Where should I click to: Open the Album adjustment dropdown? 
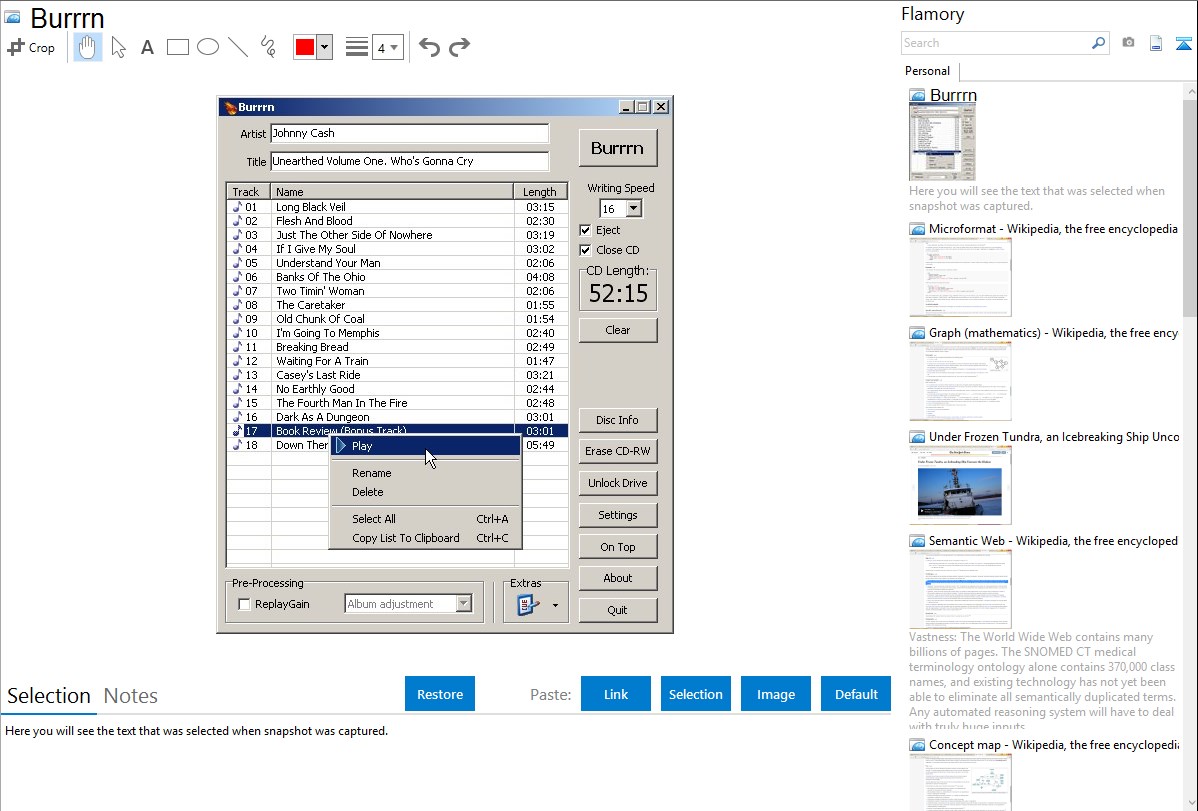464,604
